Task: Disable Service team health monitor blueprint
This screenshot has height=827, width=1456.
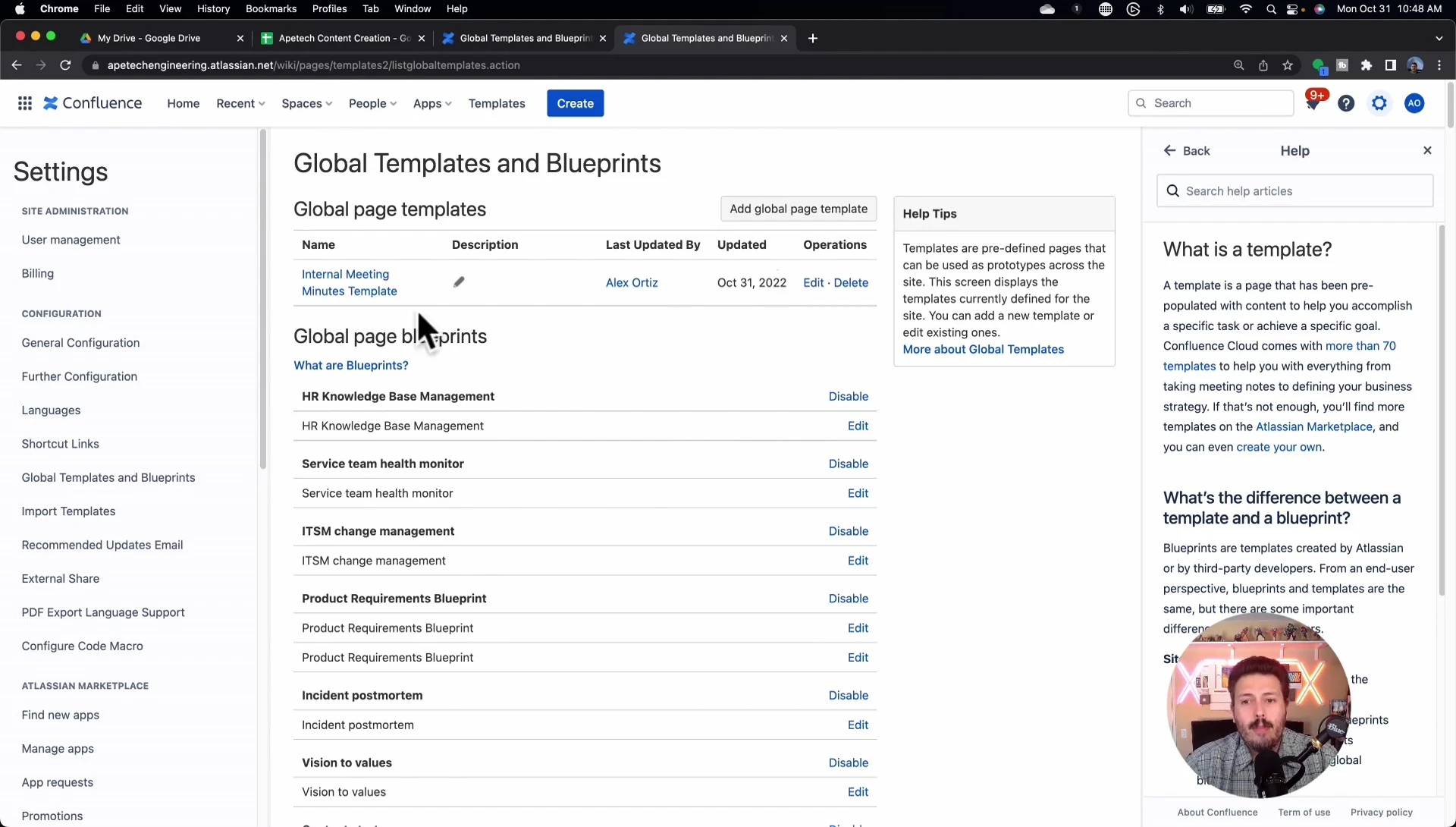Action: tap(849, 464)
